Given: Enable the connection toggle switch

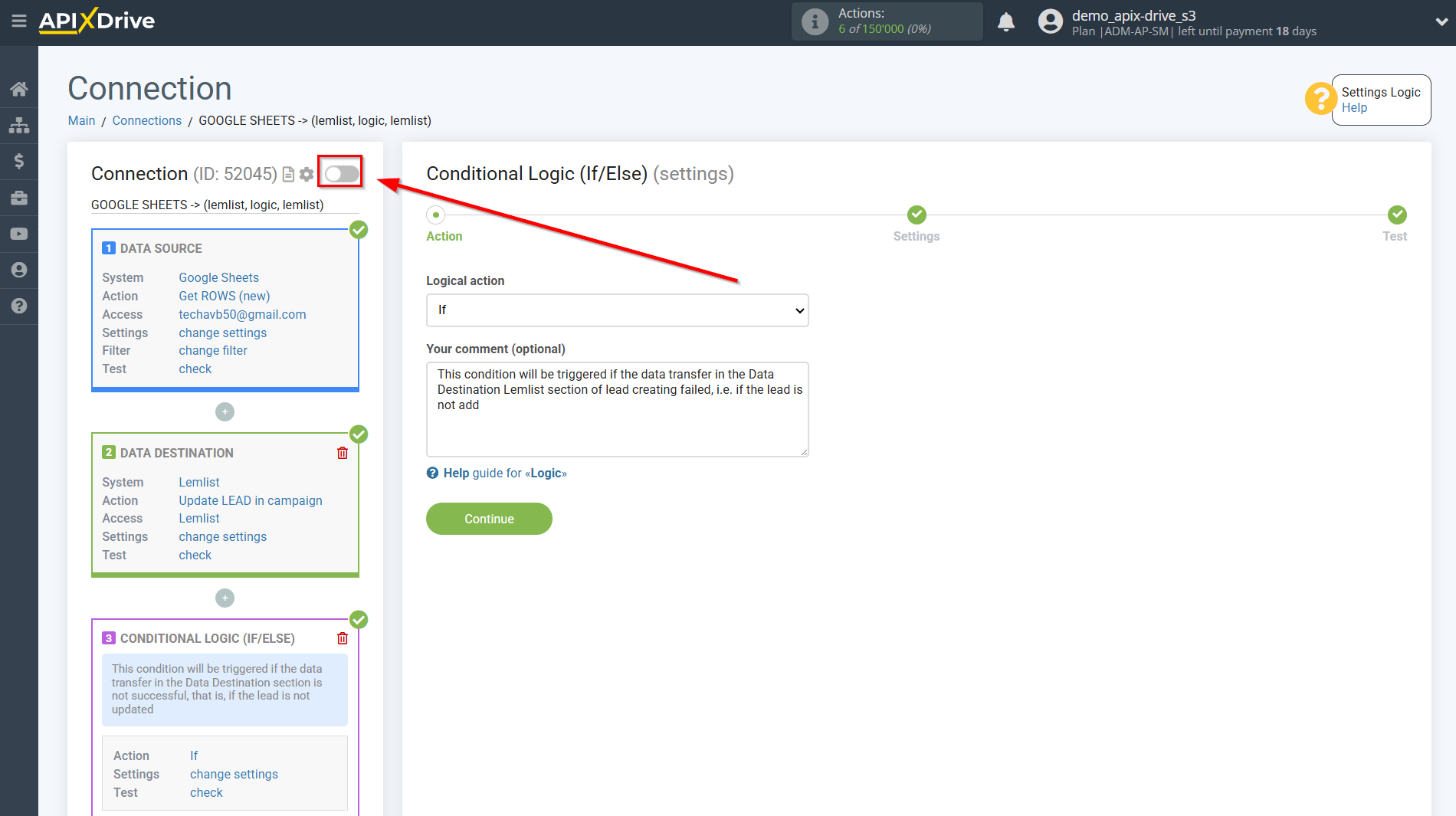Looking at the screenshot, I should click(341, 174).
